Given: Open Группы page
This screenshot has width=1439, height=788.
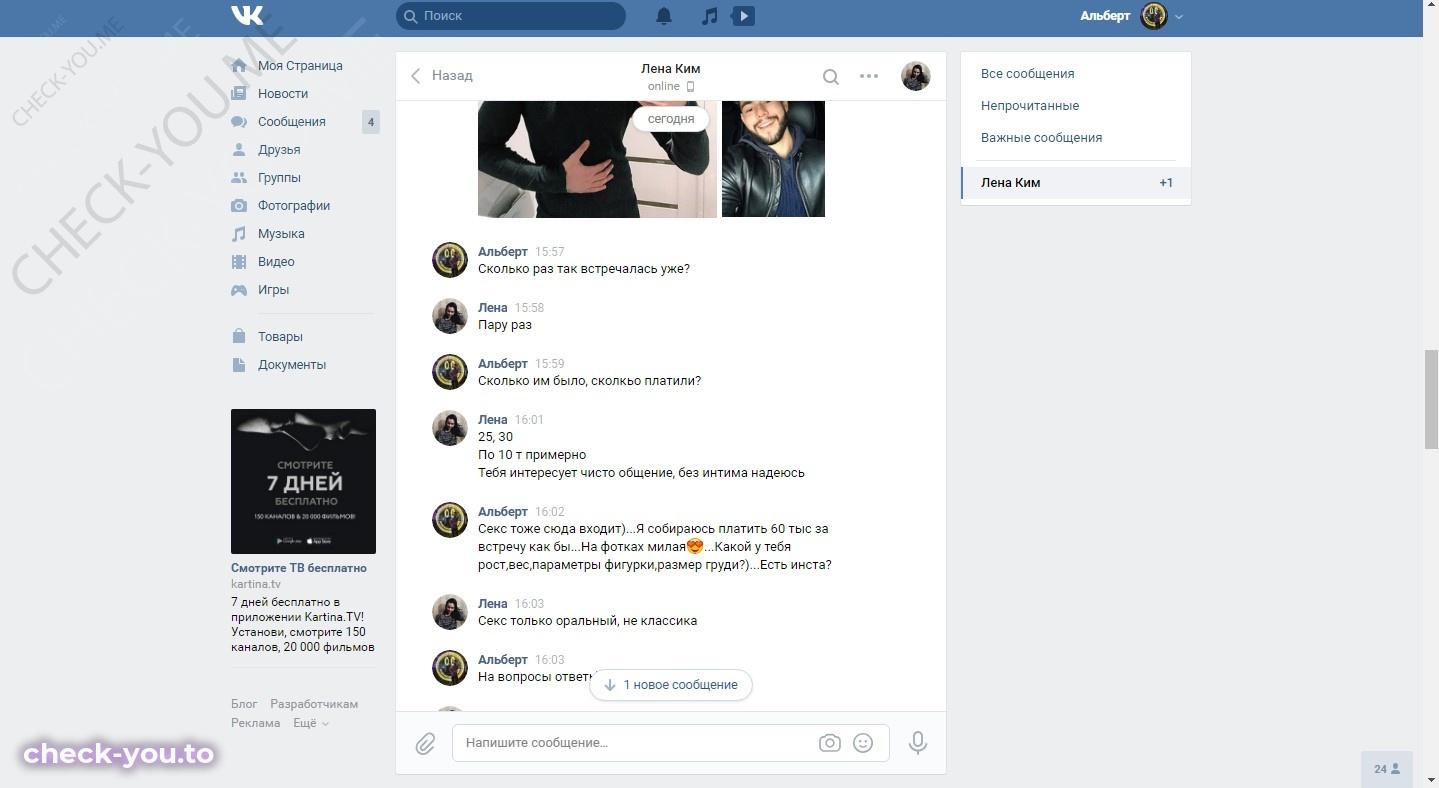Looking at the screenshot, I should (x=279, y=178).
